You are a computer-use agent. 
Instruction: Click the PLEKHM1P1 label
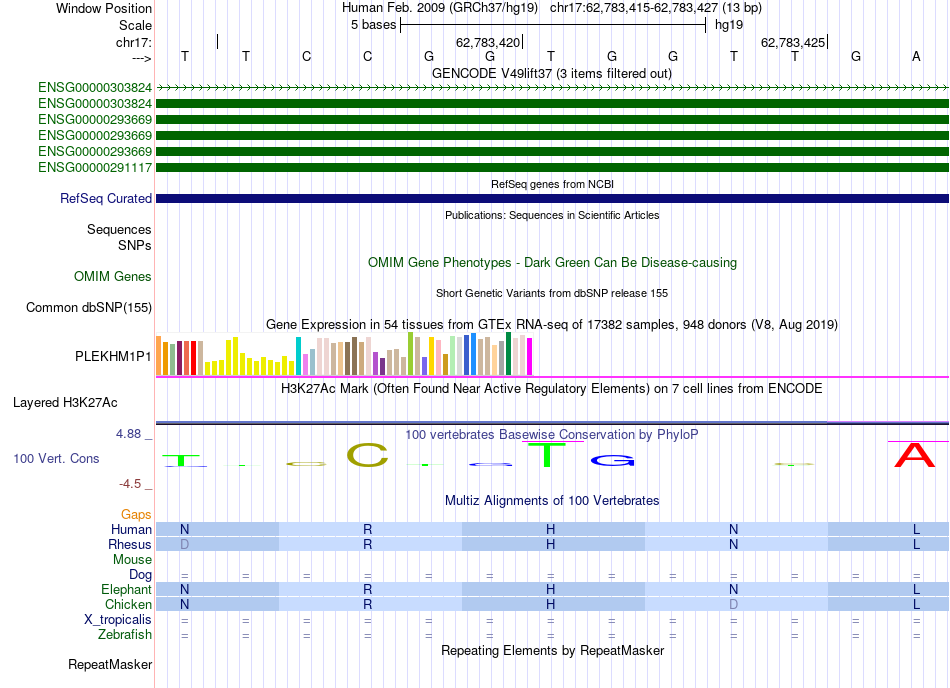tap(113, 356)
